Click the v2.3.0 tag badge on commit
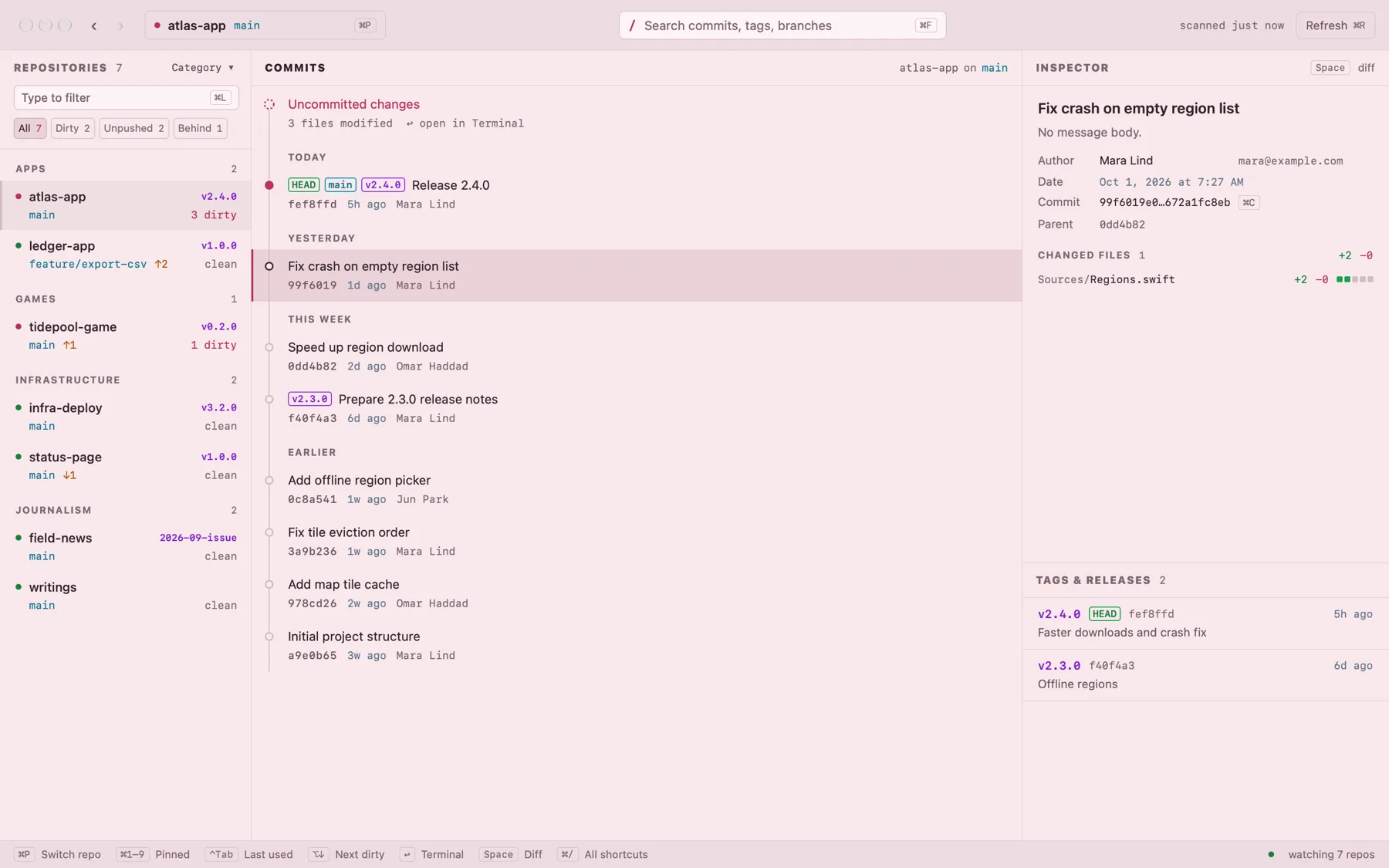The width and height of the screenshot is (1389, 868). point(309,399)
